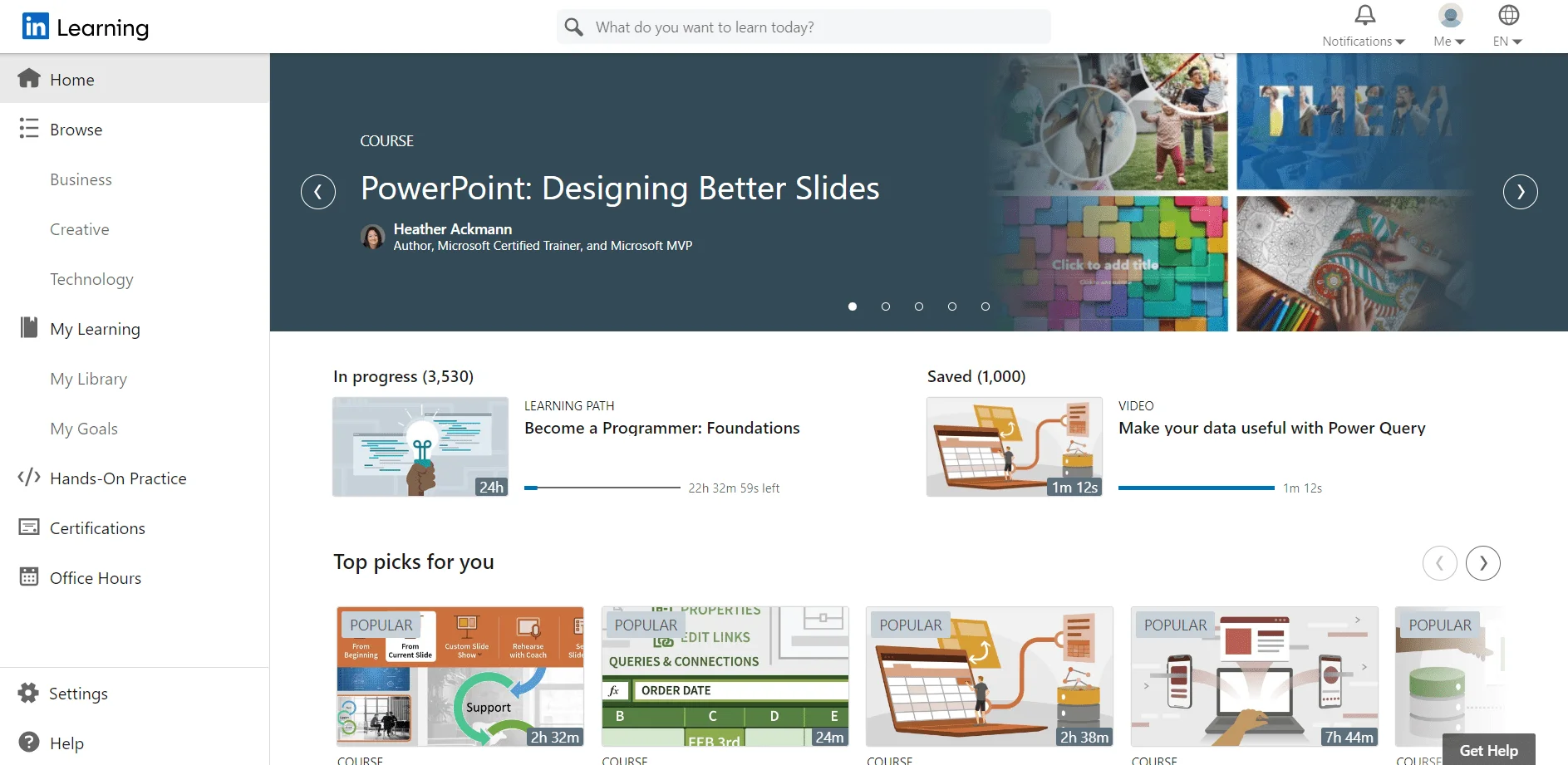Open Hands-On Practice in sidebar
The image size is (1568, 765).
(135, 478)
